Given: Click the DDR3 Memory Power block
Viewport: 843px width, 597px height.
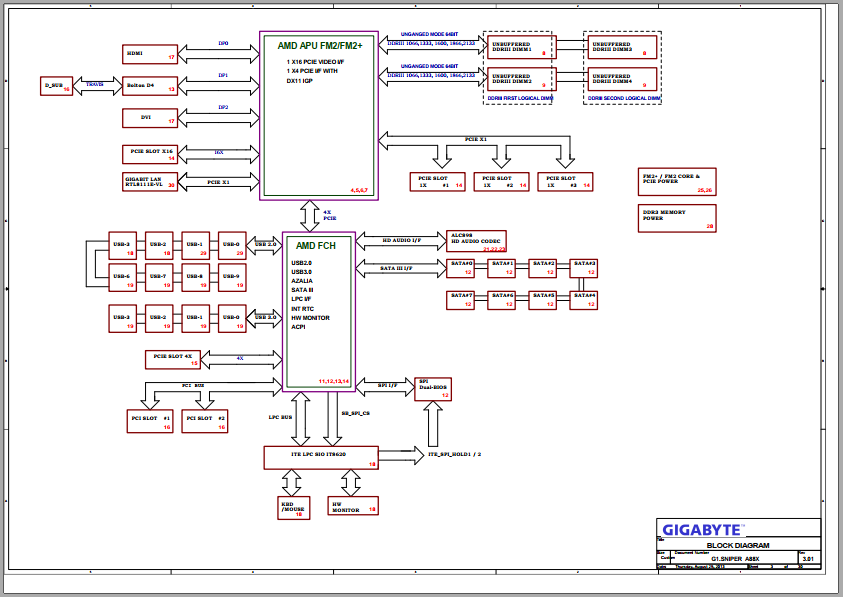Looking at the screenshot, I should click(678, 218).
